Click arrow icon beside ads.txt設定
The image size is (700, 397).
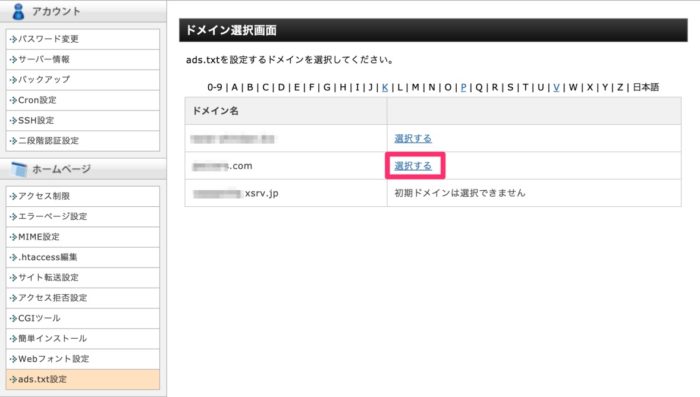pos(13,379)
